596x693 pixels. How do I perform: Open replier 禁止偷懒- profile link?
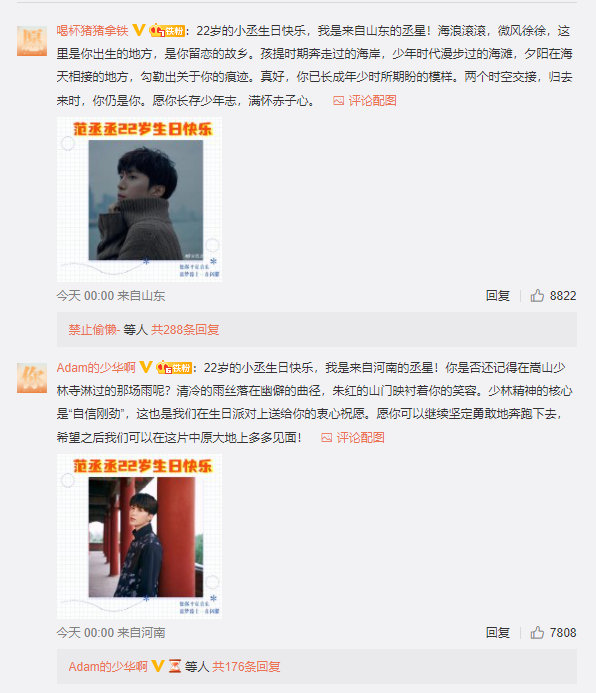94,329
